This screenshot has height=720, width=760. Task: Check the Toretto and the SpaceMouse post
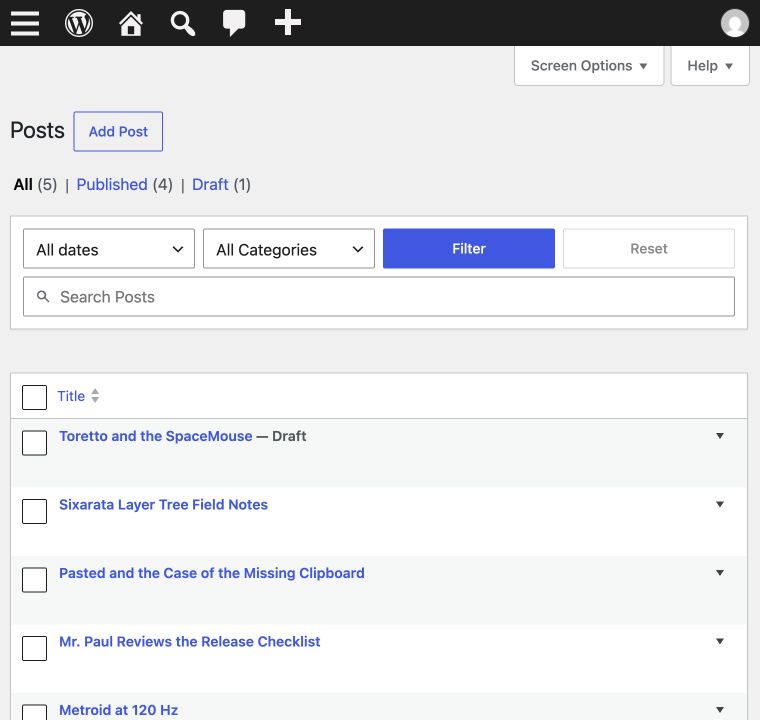(x=34, y=443)
